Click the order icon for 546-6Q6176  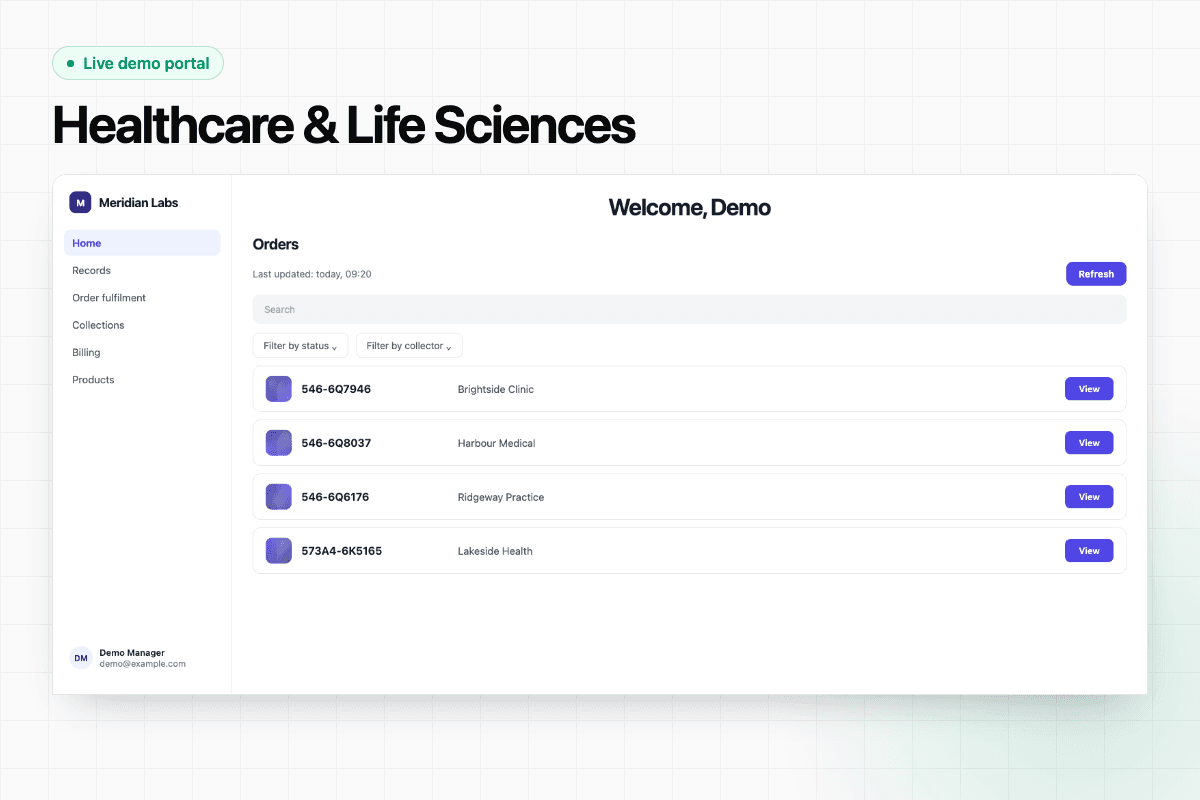pyautogui.click(x=279, y=497)
